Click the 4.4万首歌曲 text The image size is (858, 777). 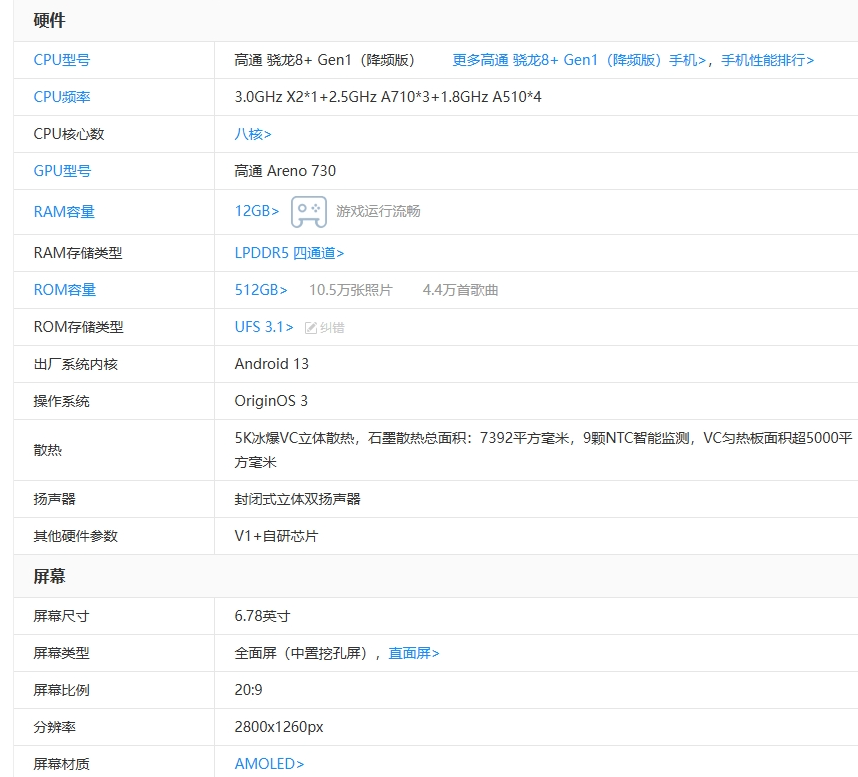460,290
